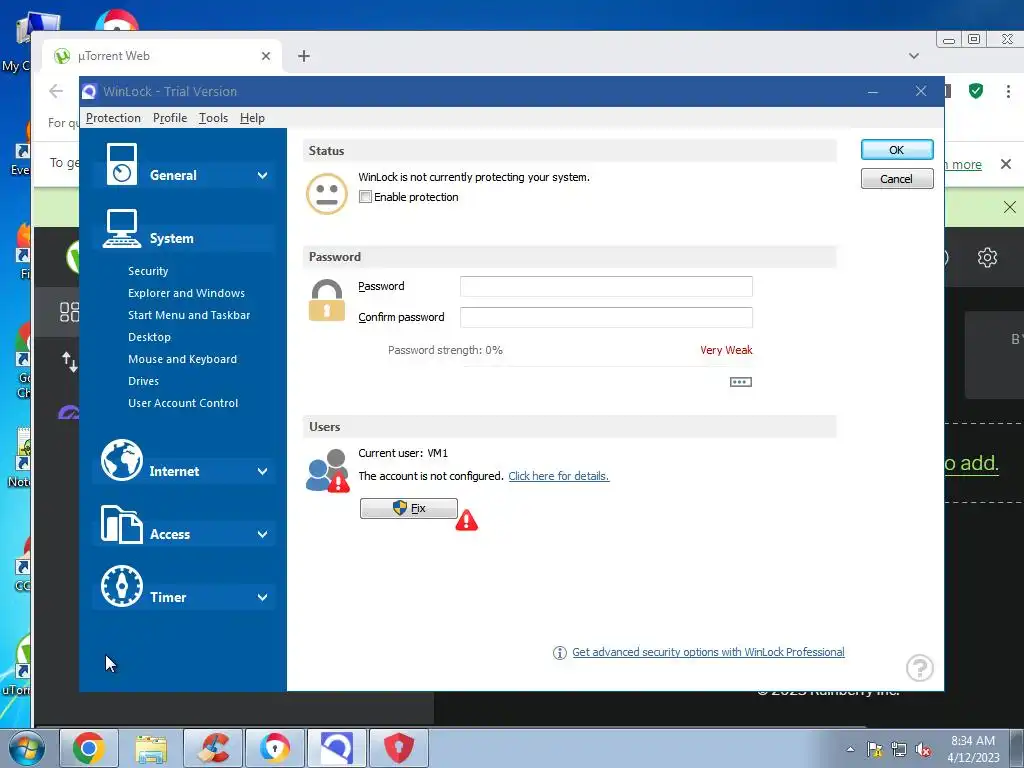
Task: Open the Help menu
Action: coord(252,118)
